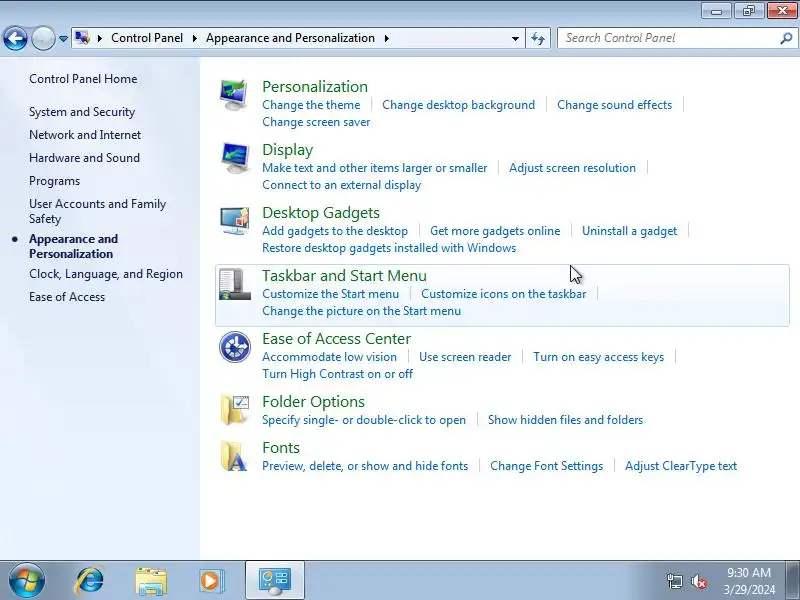This screenshot has height=600, width=800.
Task: Expand the arrow after Control Panel breadcrumb
Action: point(194,38)
